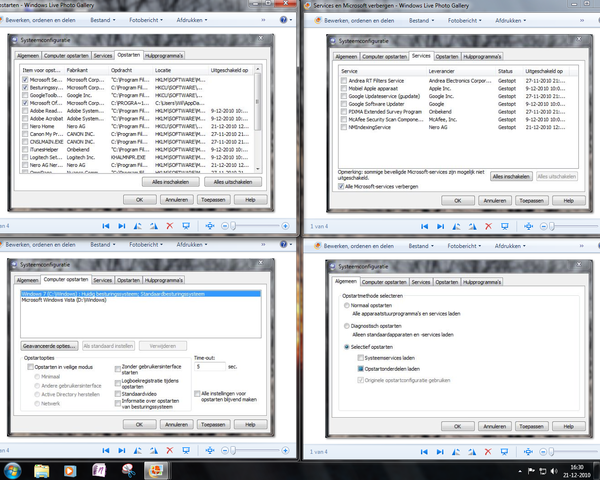Zoom in button in Computer opstarten-tab gallery window
The image size is (600, 480).
[285, 451]
